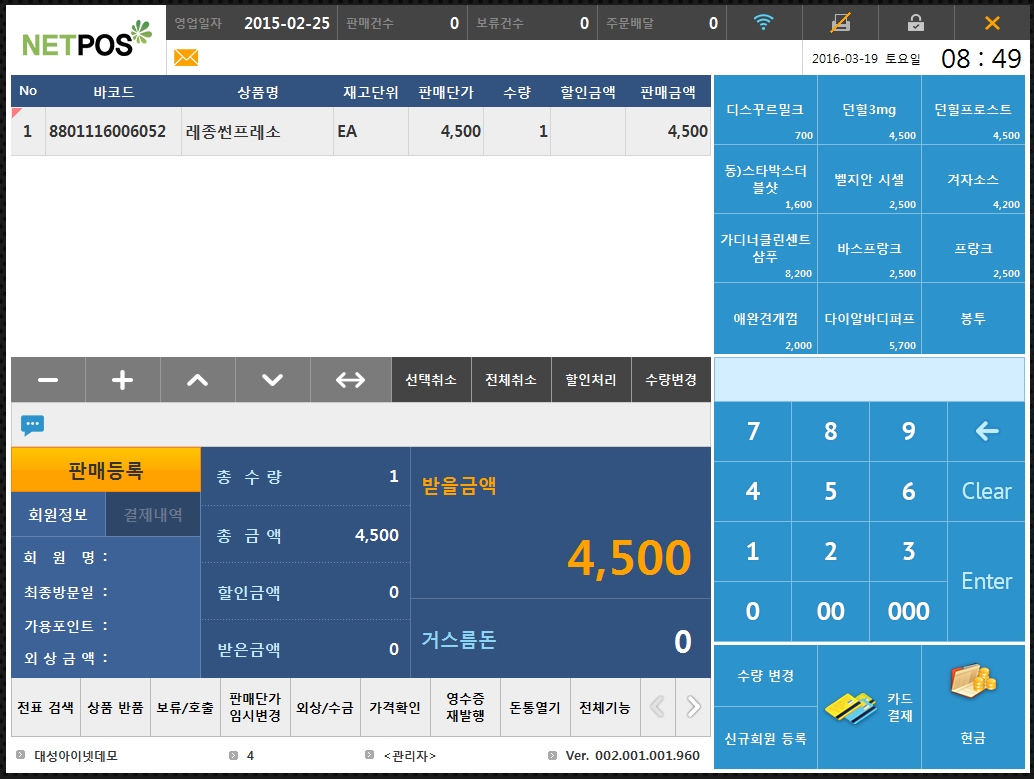The image size is (1034, 779).
Task: Click the minus quantity button
Action: pyautogui.click(x=48, y=380)
